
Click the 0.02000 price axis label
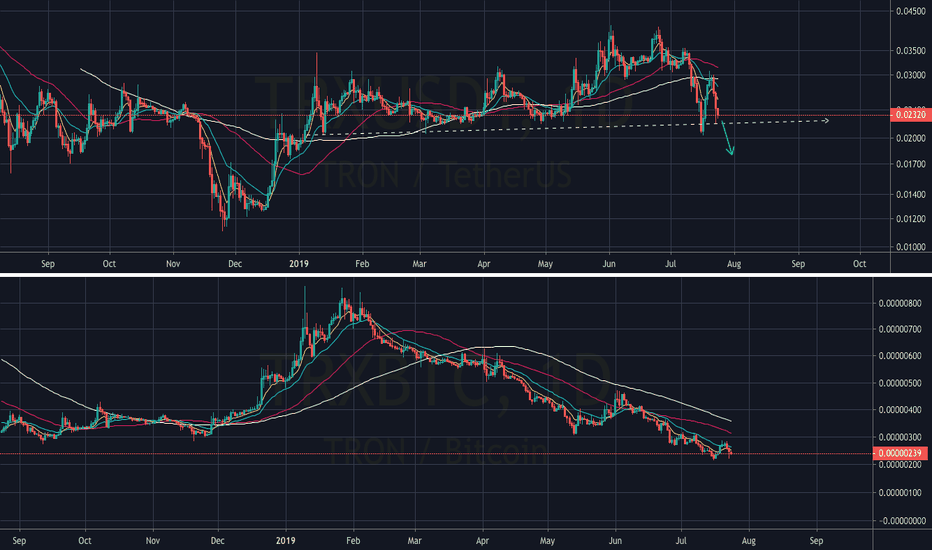pos(911,138)
